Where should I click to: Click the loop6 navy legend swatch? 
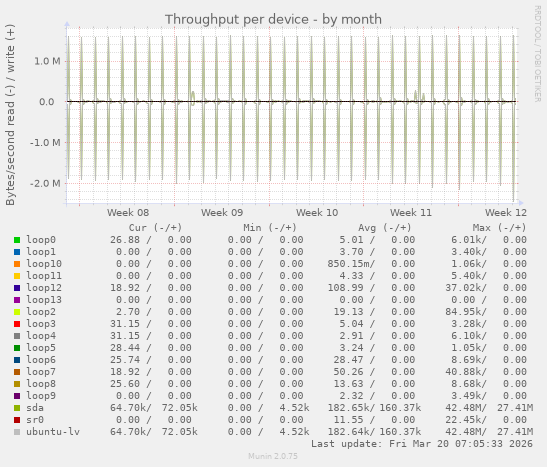click(x=17, y=360)
